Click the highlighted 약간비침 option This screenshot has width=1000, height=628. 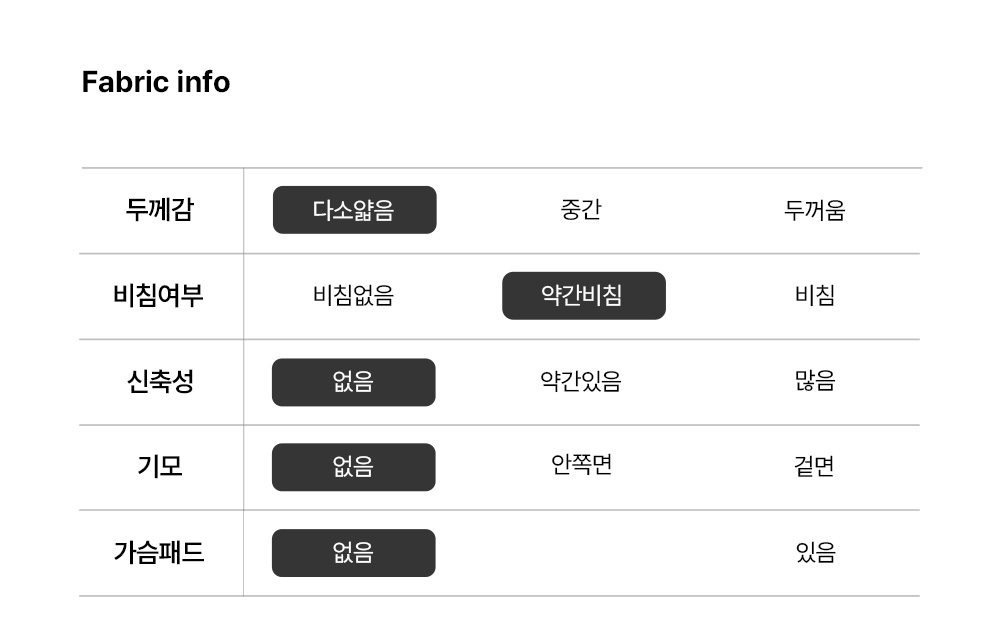pyautogui.click(x=583, y=296)
